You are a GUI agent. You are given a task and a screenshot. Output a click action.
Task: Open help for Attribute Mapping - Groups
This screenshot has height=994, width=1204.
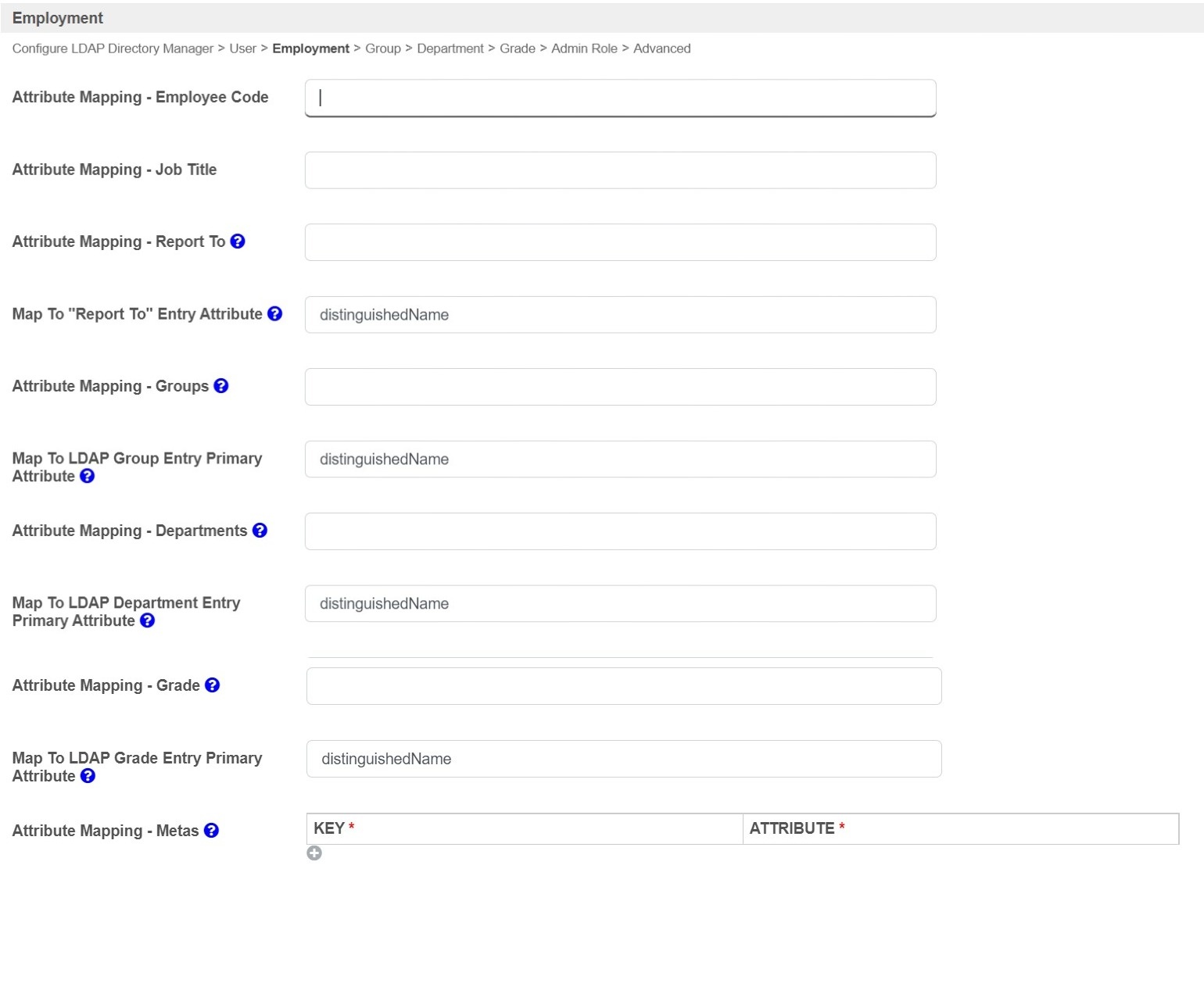221,386
